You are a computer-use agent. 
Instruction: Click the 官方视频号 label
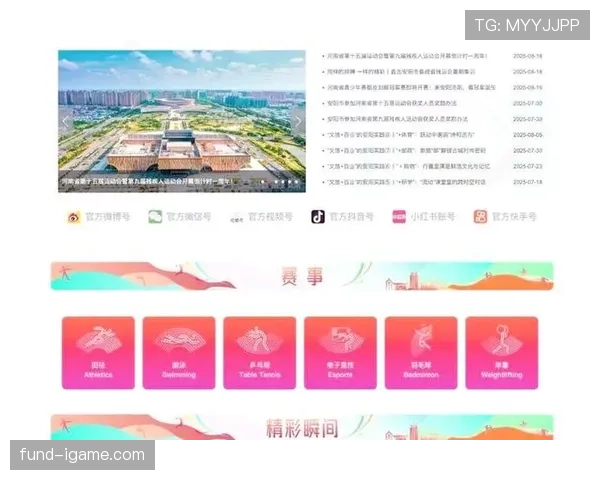(x=271, y=217)
